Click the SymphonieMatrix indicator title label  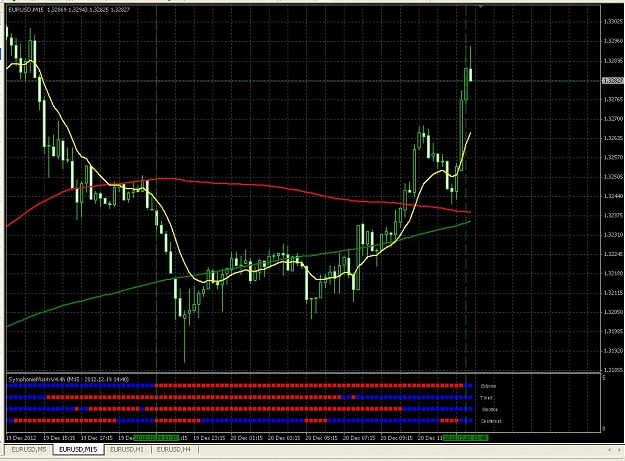pos(68,379)
